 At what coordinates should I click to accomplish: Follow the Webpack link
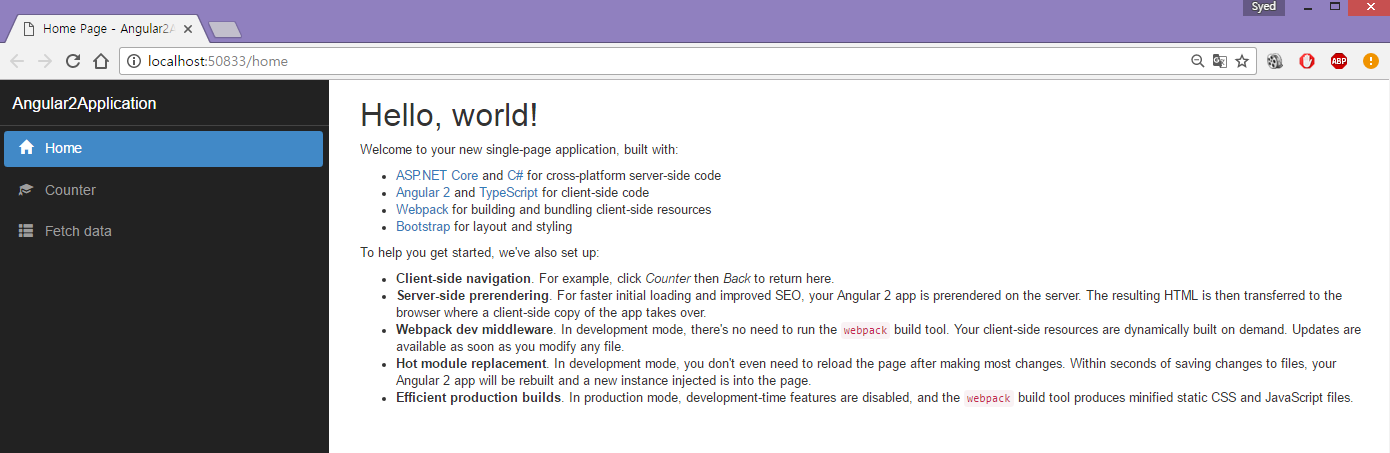click(422, 210)
